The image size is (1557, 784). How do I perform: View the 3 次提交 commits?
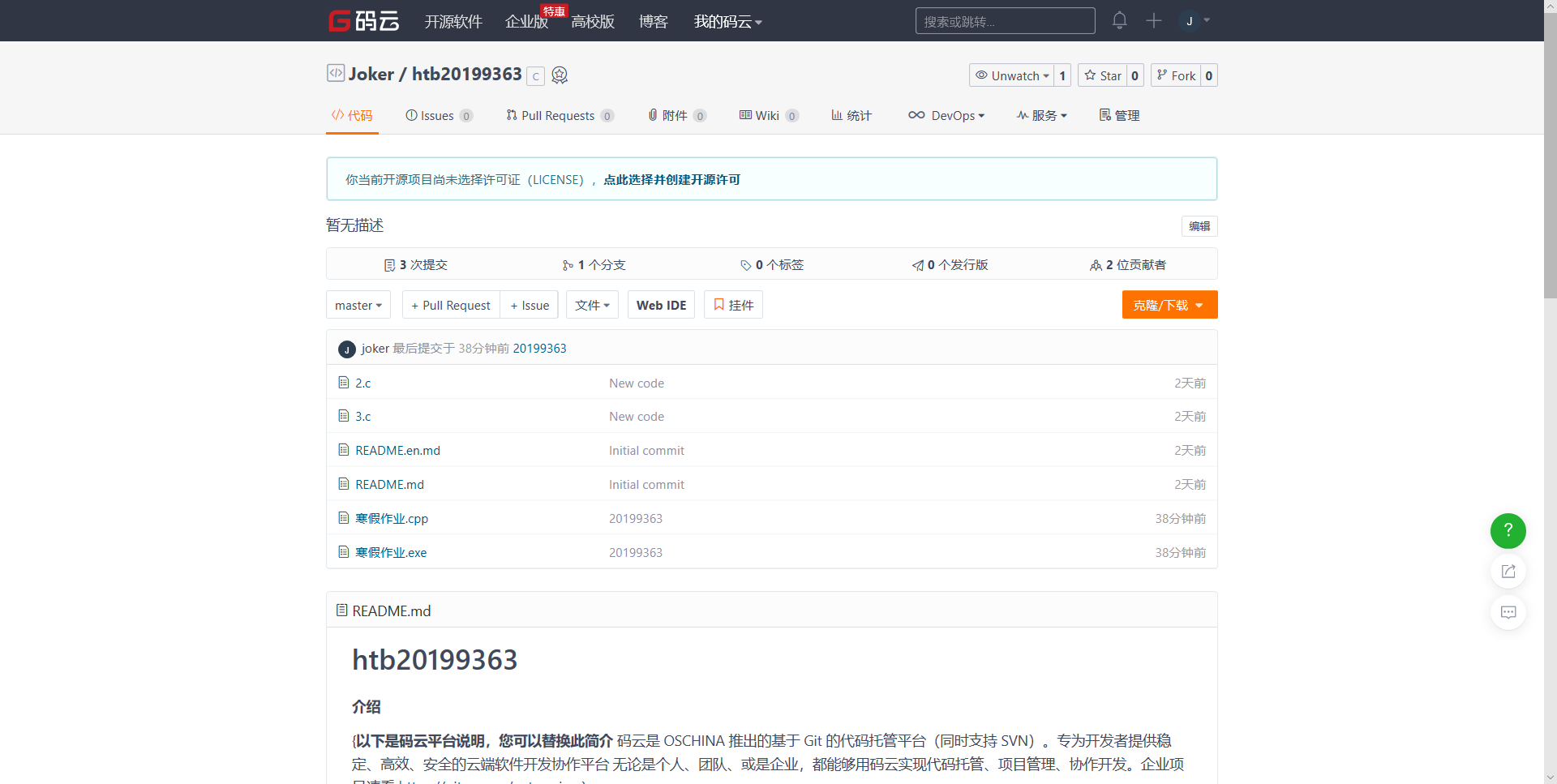tap(416, 264)
